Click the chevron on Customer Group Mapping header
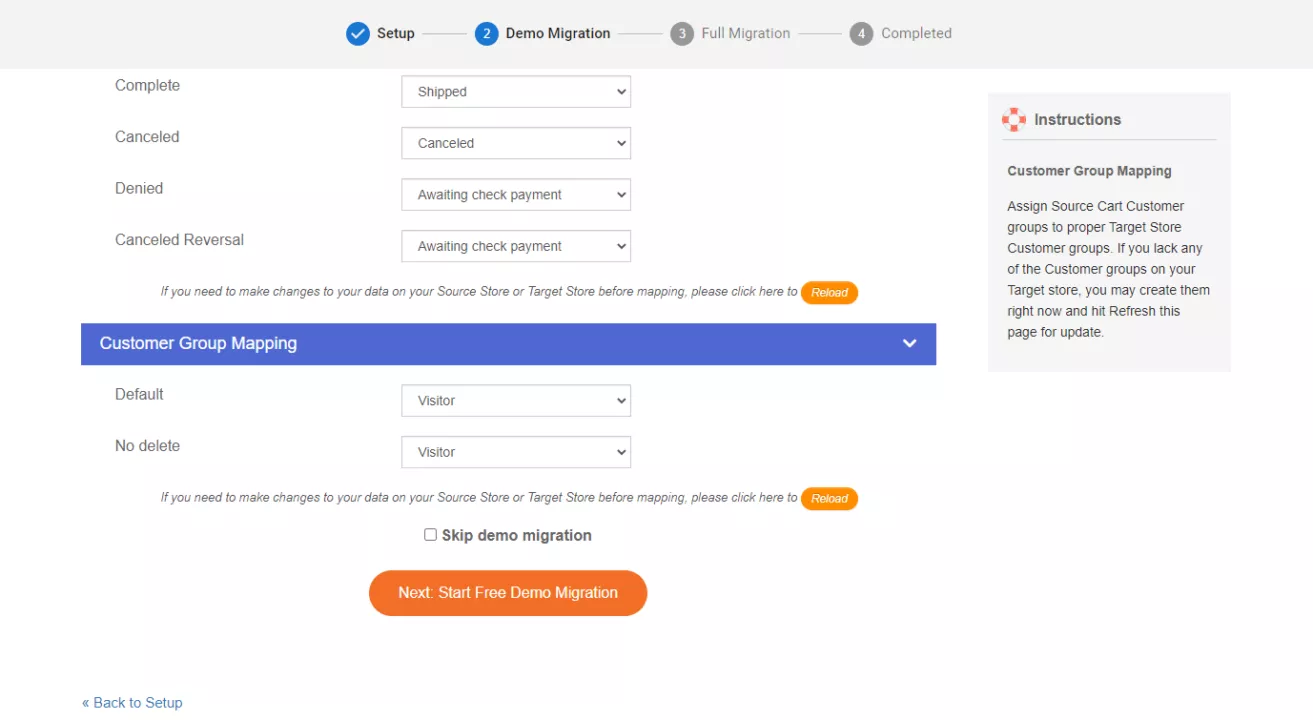 pos(909,343)
